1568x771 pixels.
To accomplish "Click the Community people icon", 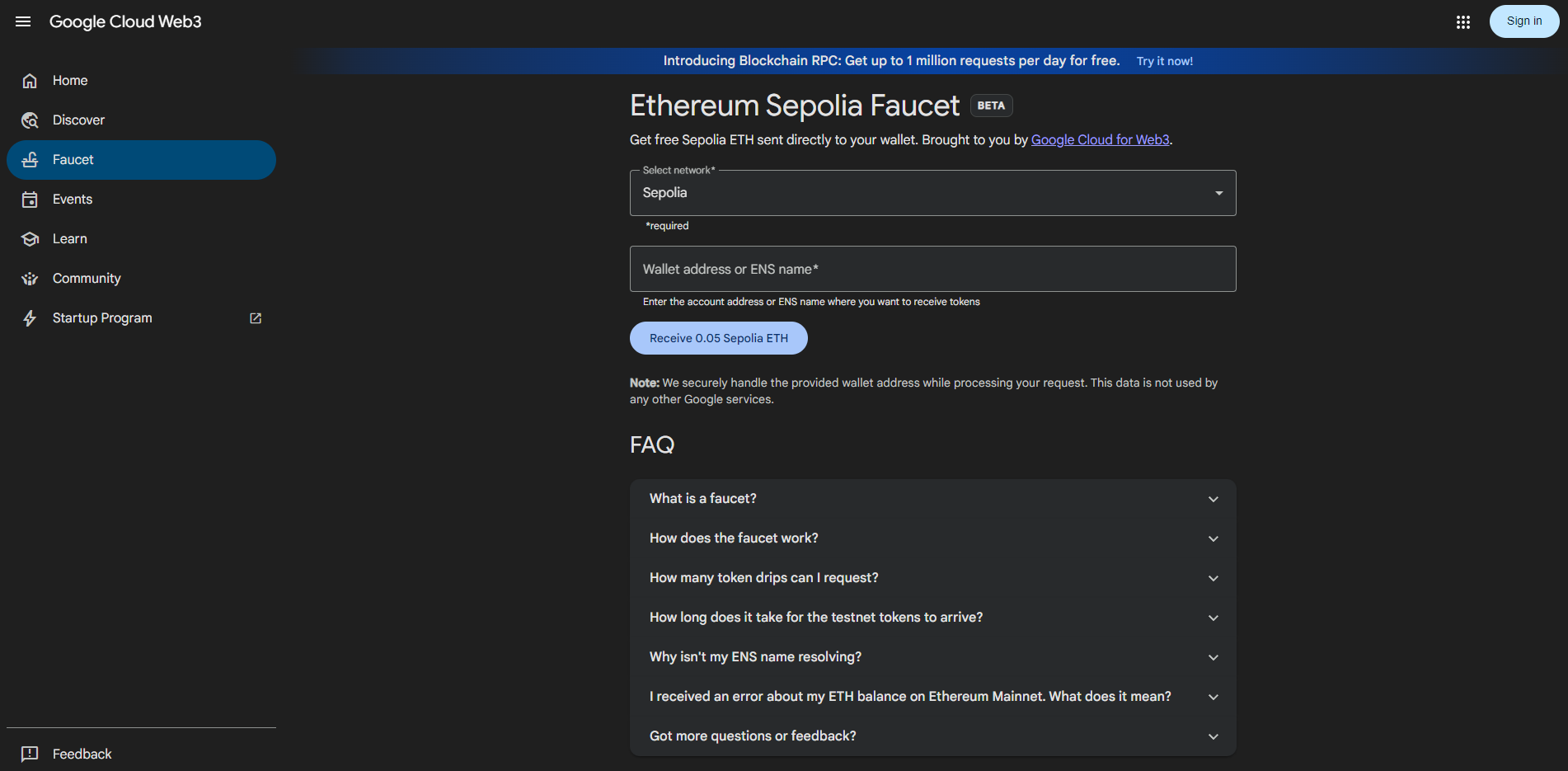I will tap(30, 279).
